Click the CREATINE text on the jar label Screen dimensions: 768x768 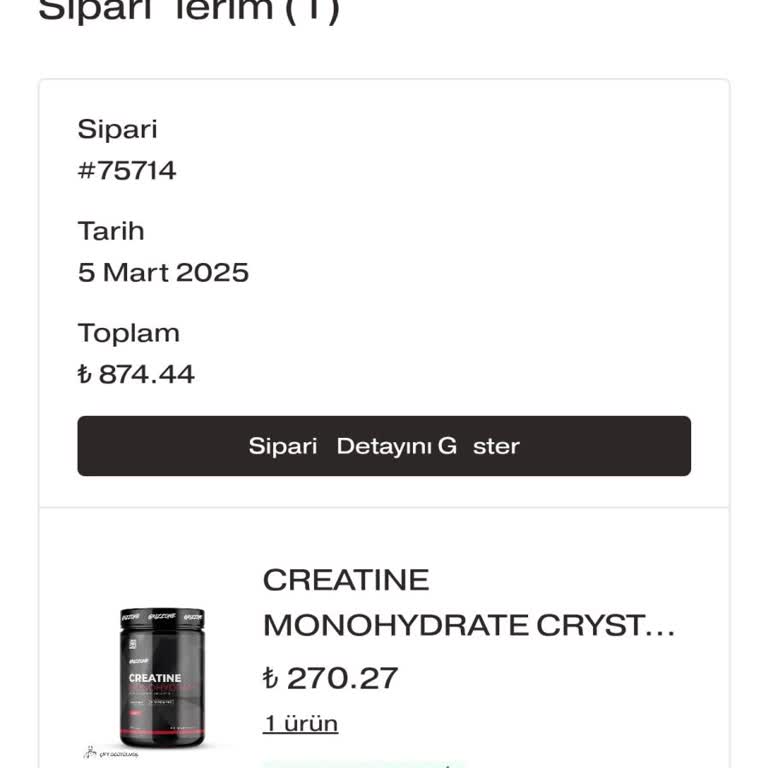coord(155,678)
